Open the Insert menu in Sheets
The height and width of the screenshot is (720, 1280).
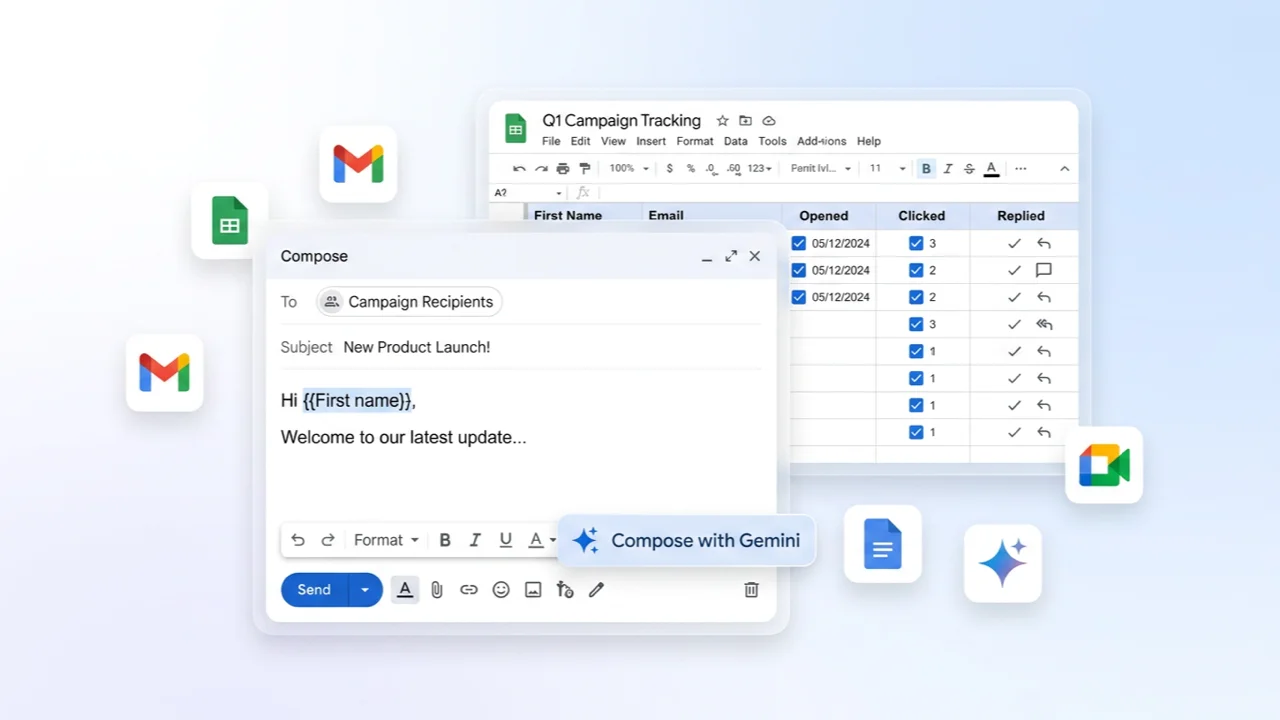pos(651,141)
